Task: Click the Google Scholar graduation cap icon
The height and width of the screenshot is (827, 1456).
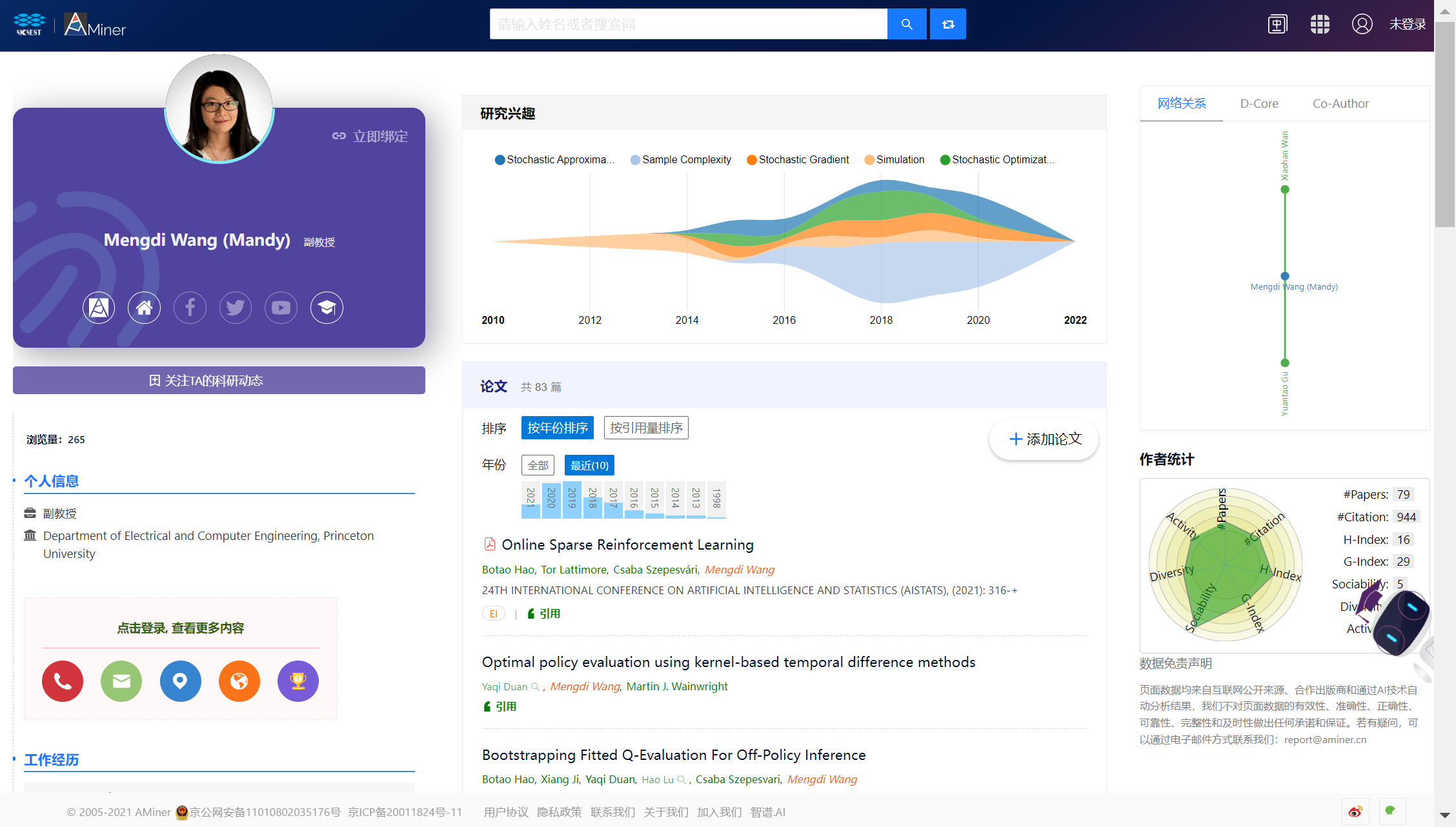Action: click(x=327, y=308)
